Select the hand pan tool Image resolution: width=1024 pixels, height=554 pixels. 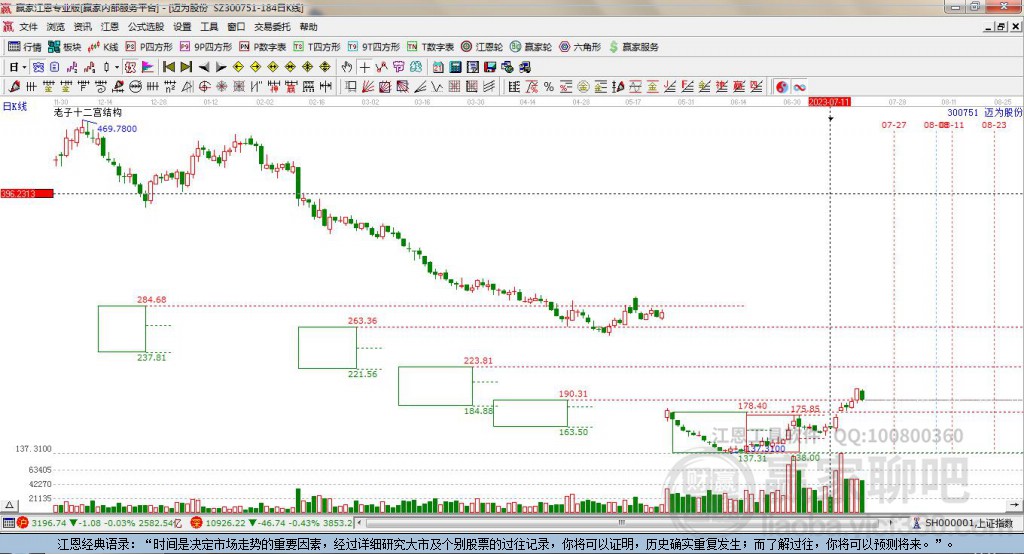click(x=347, y=67)
